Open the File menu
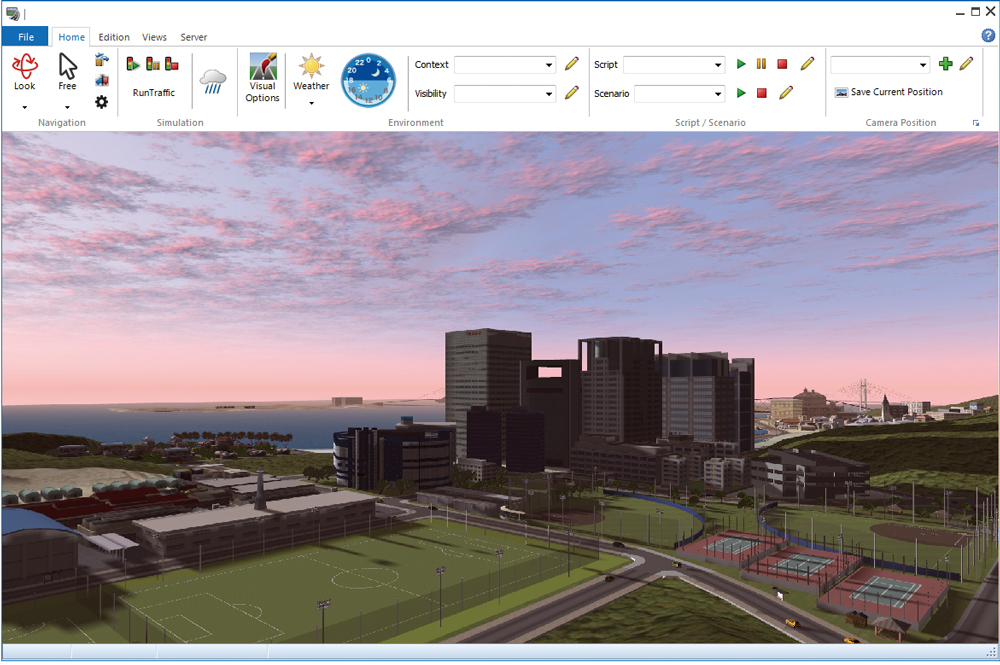Viewport: 1000px width, 665px height. pos(26,37)
